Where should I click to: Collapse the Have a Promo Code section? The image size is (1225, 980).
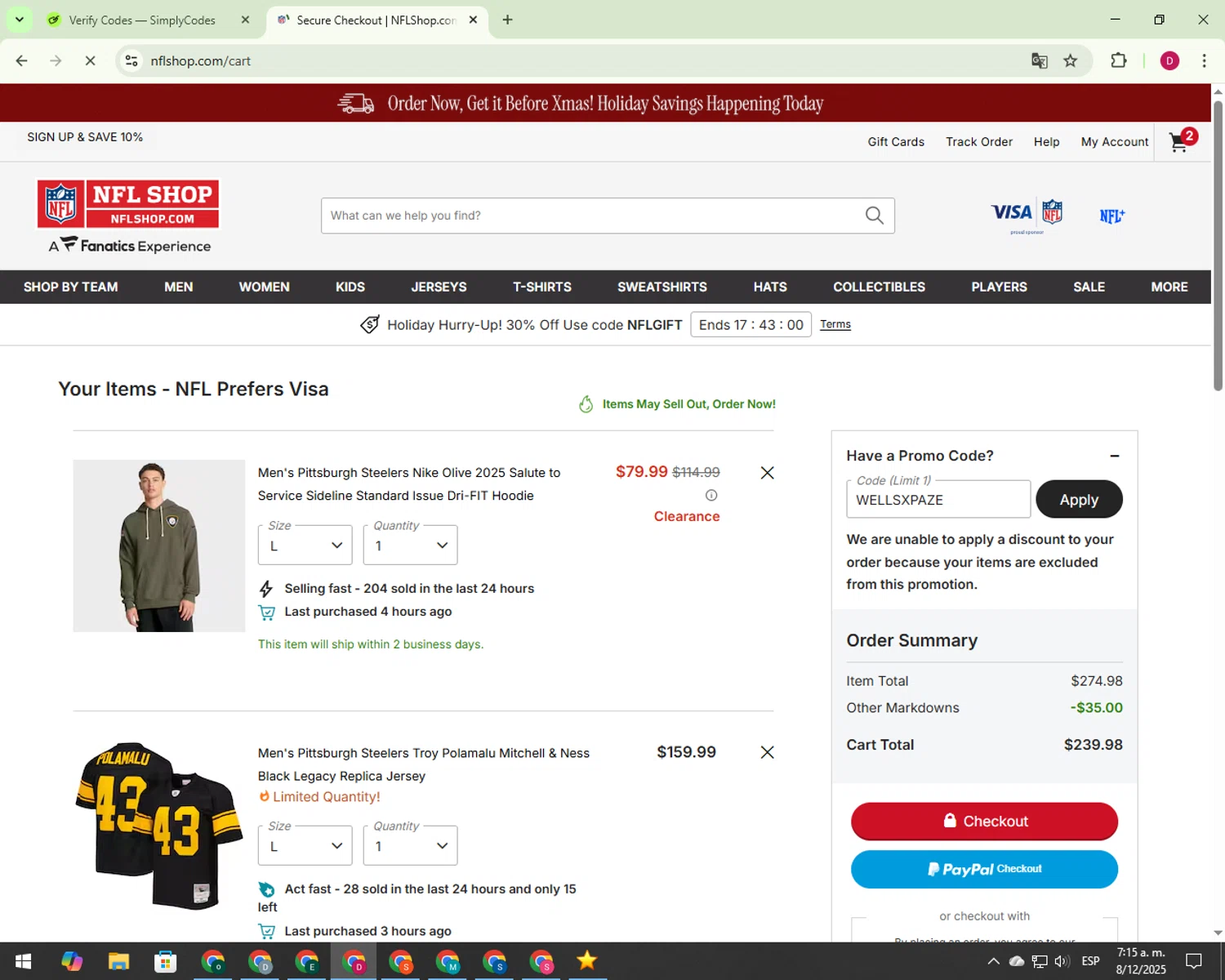[x=1115, y=456]
